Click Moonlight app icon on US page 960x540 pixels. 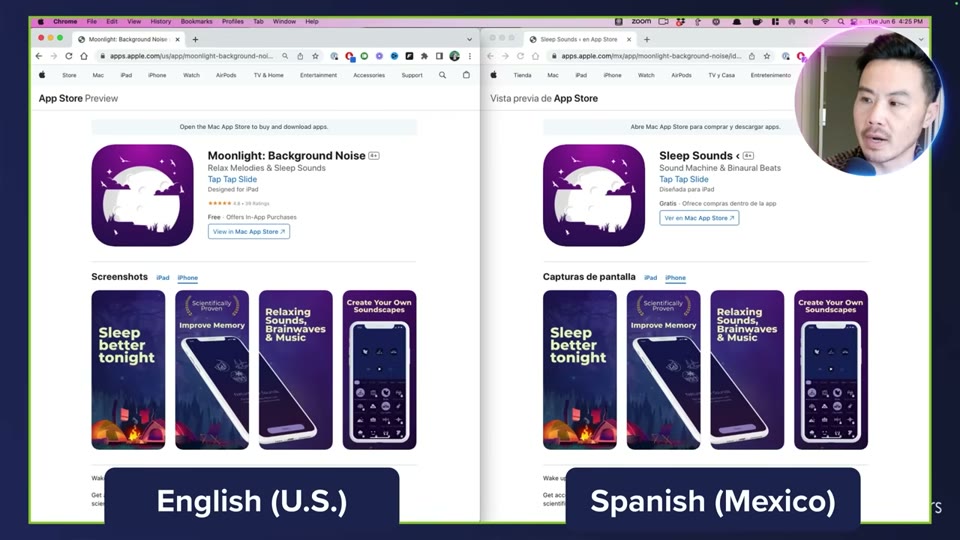[x=142, y=195]
